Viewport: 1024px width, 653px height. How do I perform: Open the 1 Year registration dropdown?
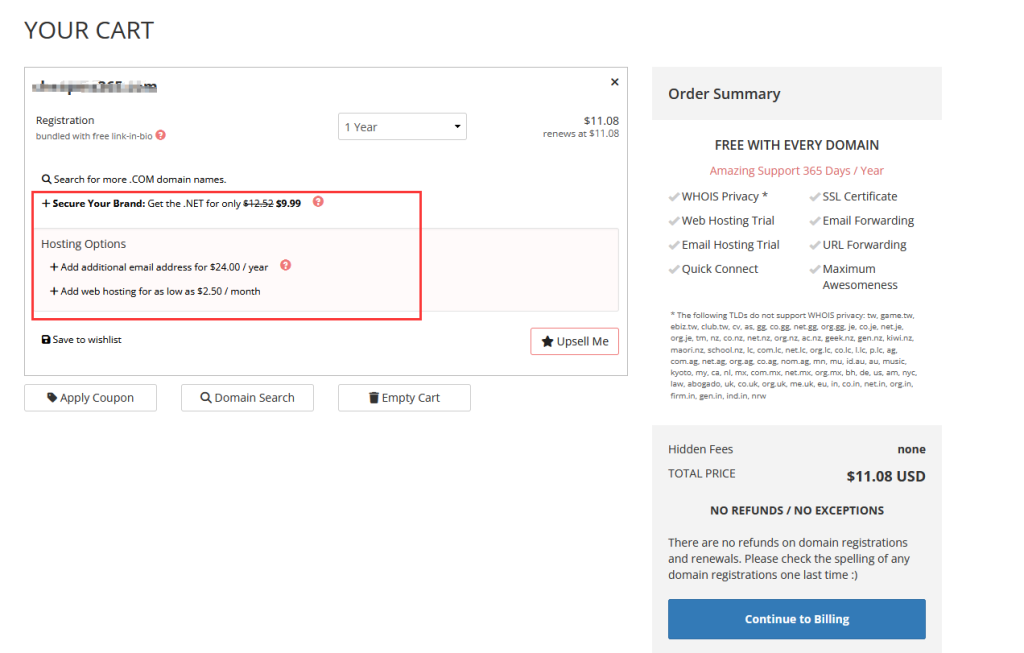402,127
